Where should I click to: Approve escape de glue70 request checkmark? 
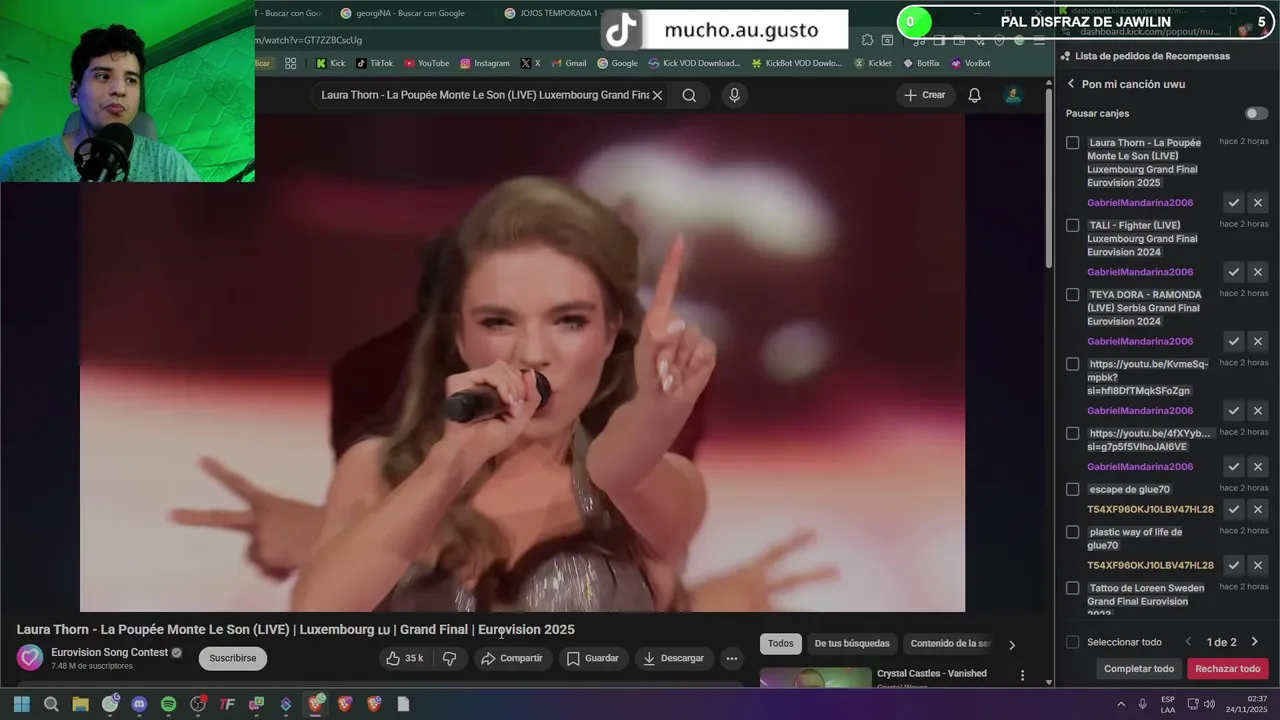pyautogui.click(x=1234, y=509)
